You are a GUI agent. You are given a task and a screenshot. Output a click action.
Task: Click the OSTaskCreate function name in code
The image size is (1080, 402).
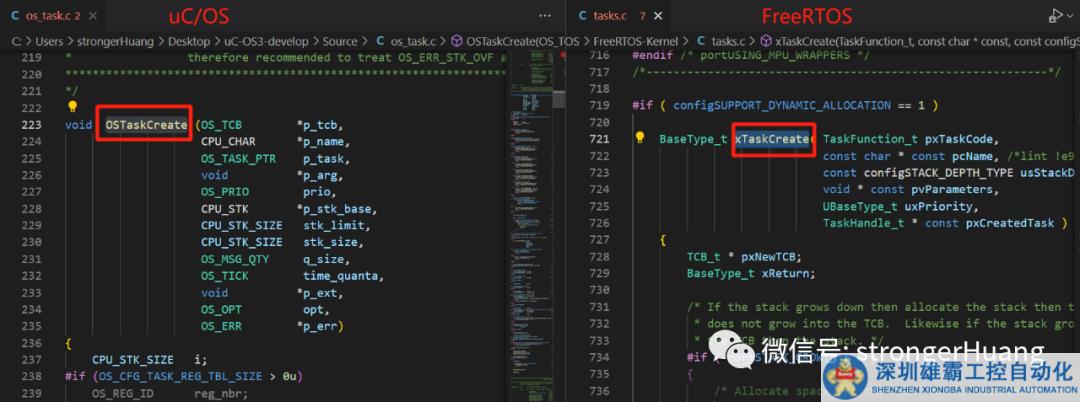click(x=145, y=125)
